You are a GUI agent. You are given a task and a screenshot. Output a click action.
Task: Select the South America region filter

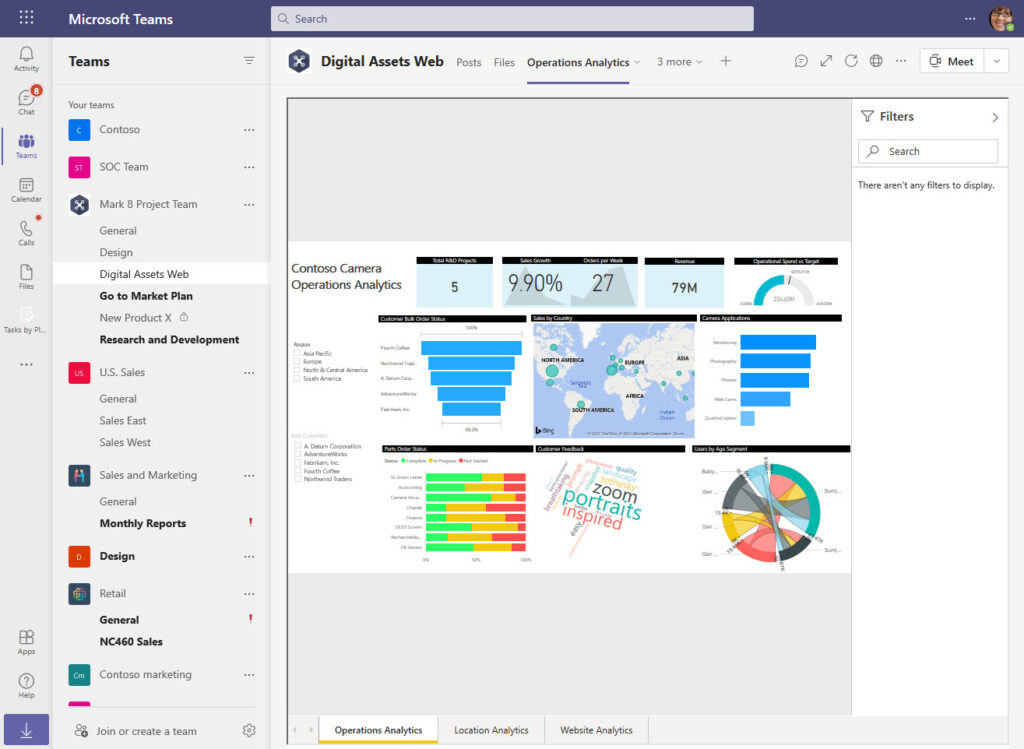[297, 377]
